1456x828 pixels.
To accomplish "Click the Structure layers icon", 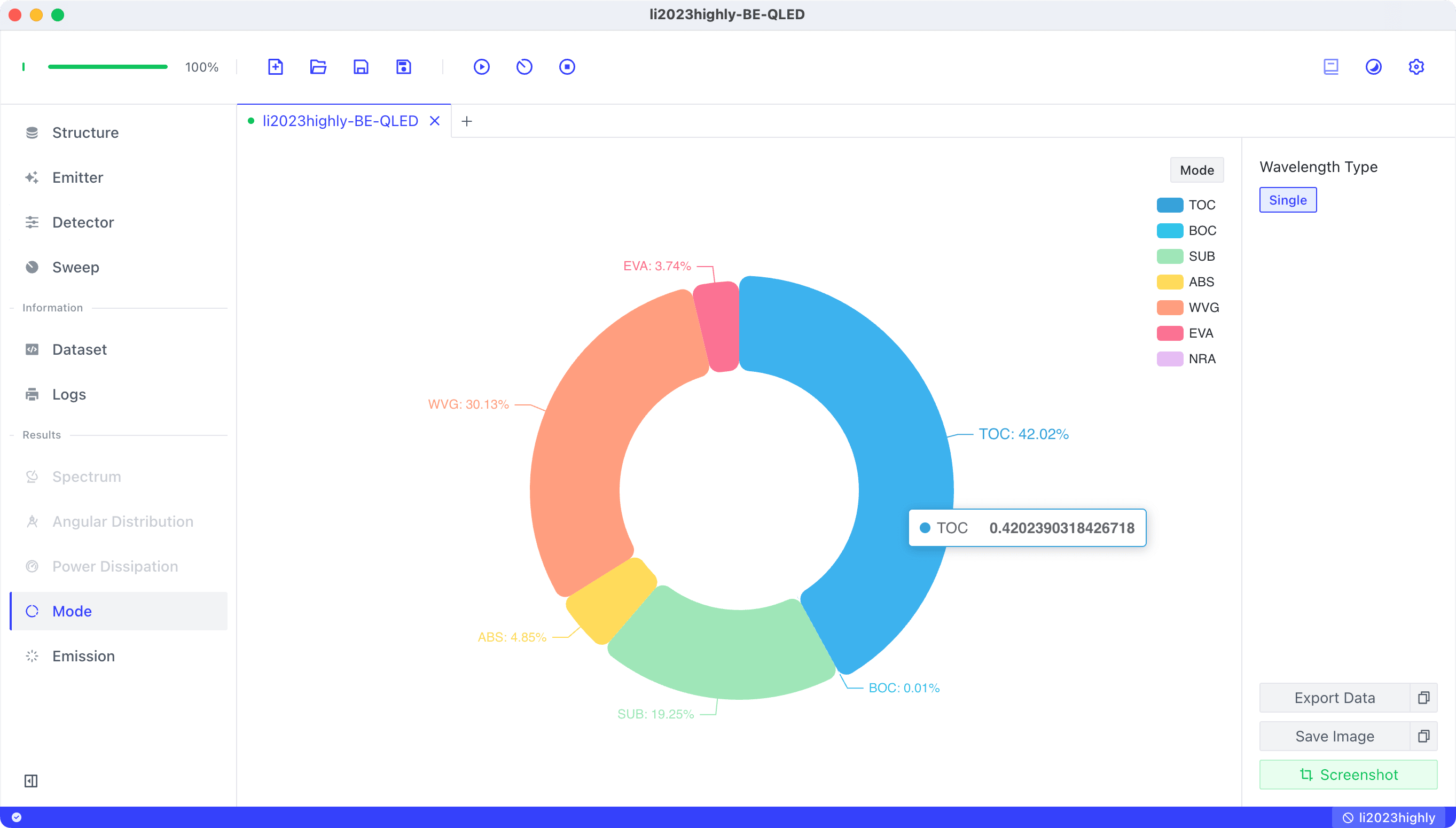I will 32,132.
